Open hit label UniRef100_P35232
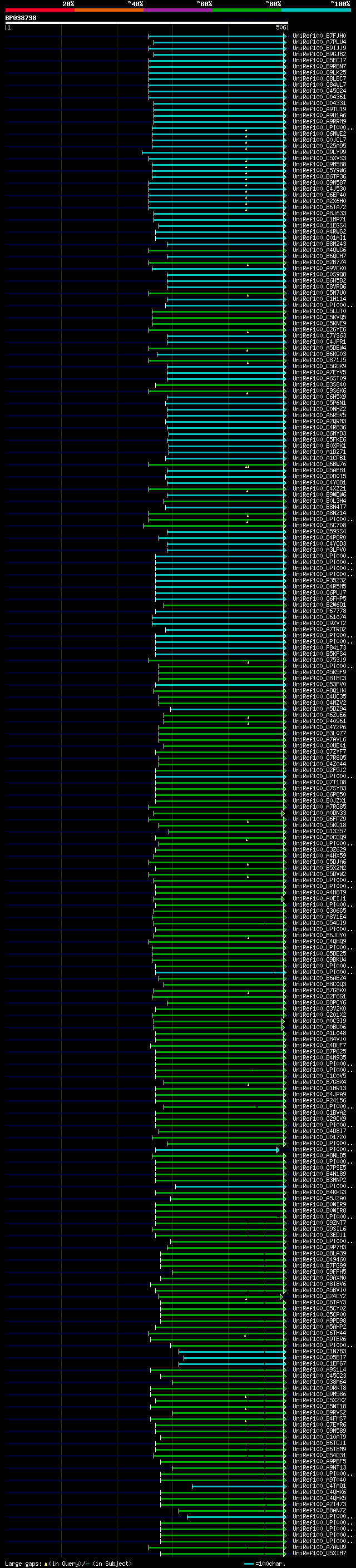 tap(319, 581)
